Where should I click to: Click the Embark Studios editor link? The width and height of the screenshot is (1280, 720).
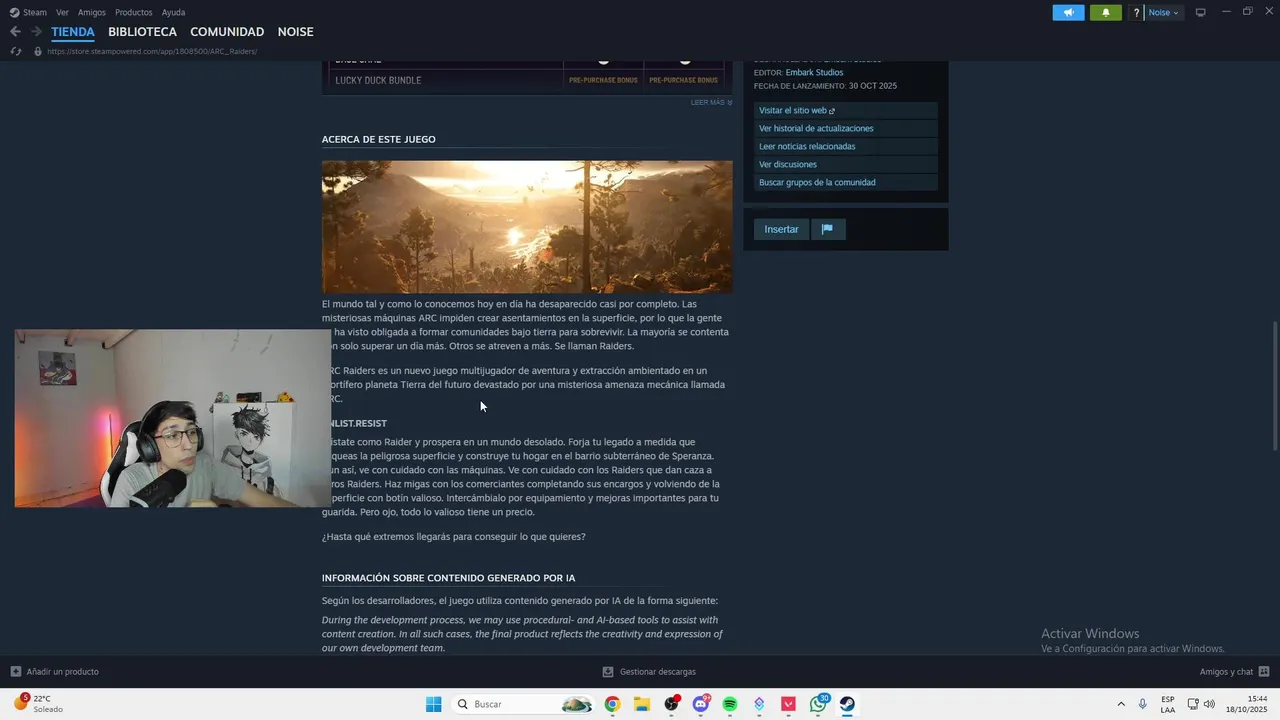point(814,72)
